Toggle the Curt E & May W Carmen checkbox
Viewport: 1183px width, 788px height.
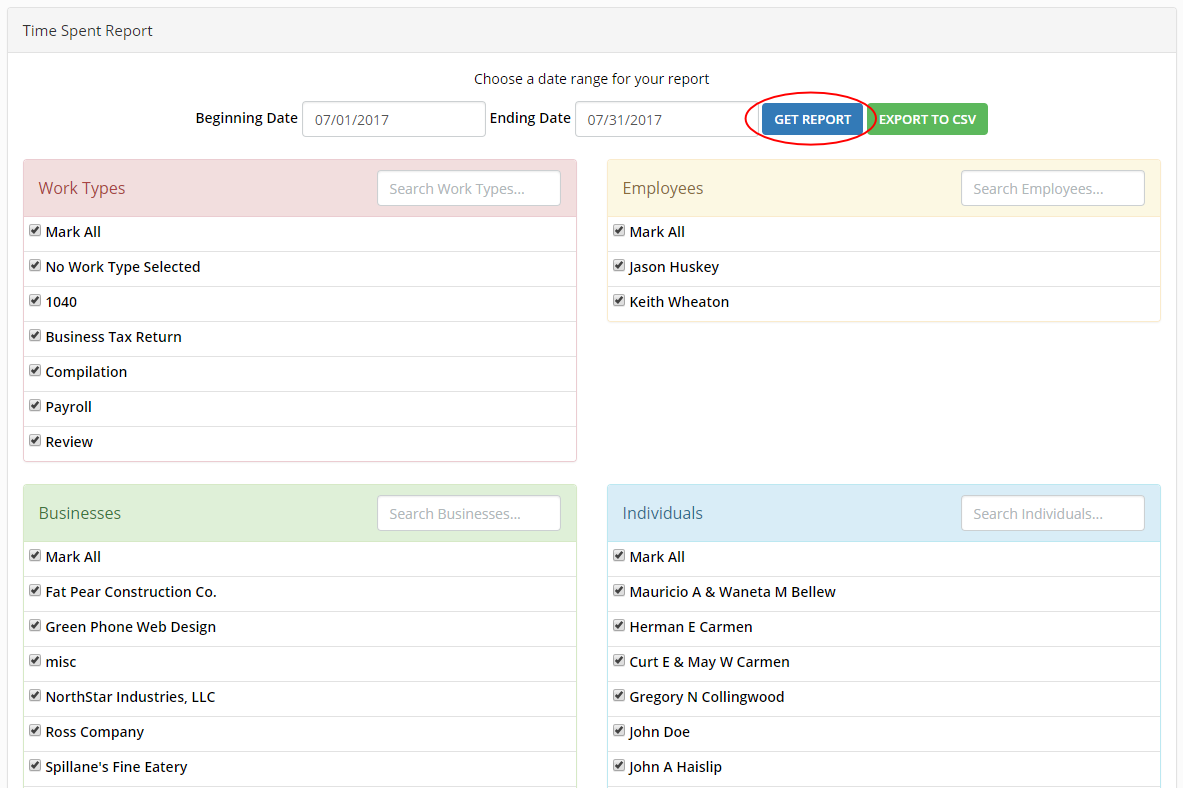pyautogui.click(x=619, y=660)
